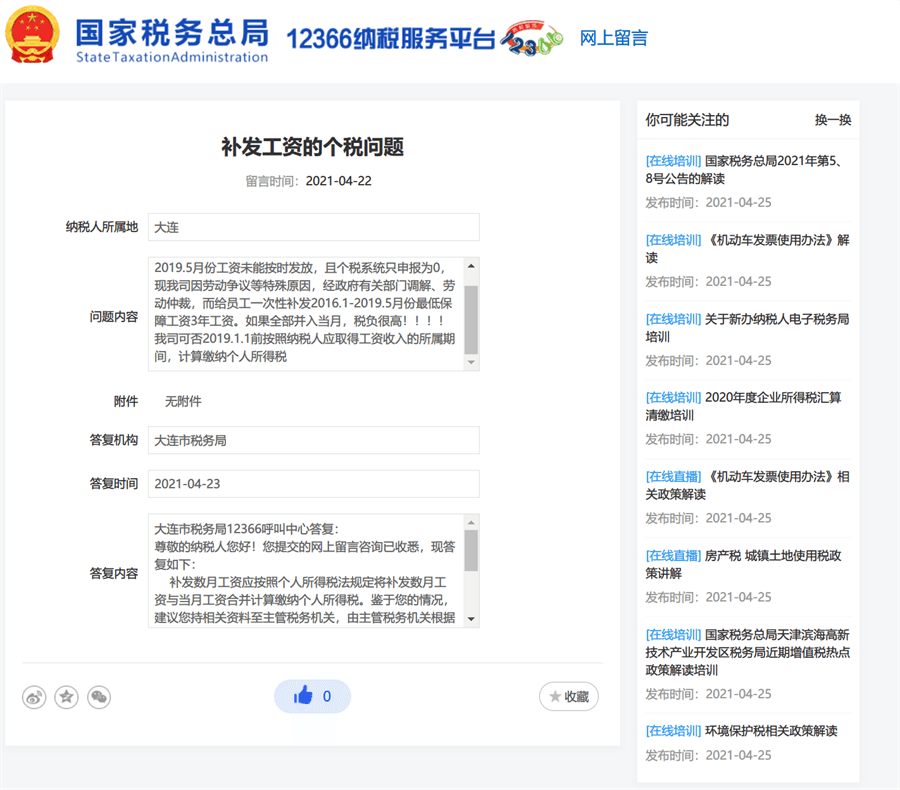Screen dimensions: 900x790
Task: Click the thumbs-up like button
Action: pos(312,697)
